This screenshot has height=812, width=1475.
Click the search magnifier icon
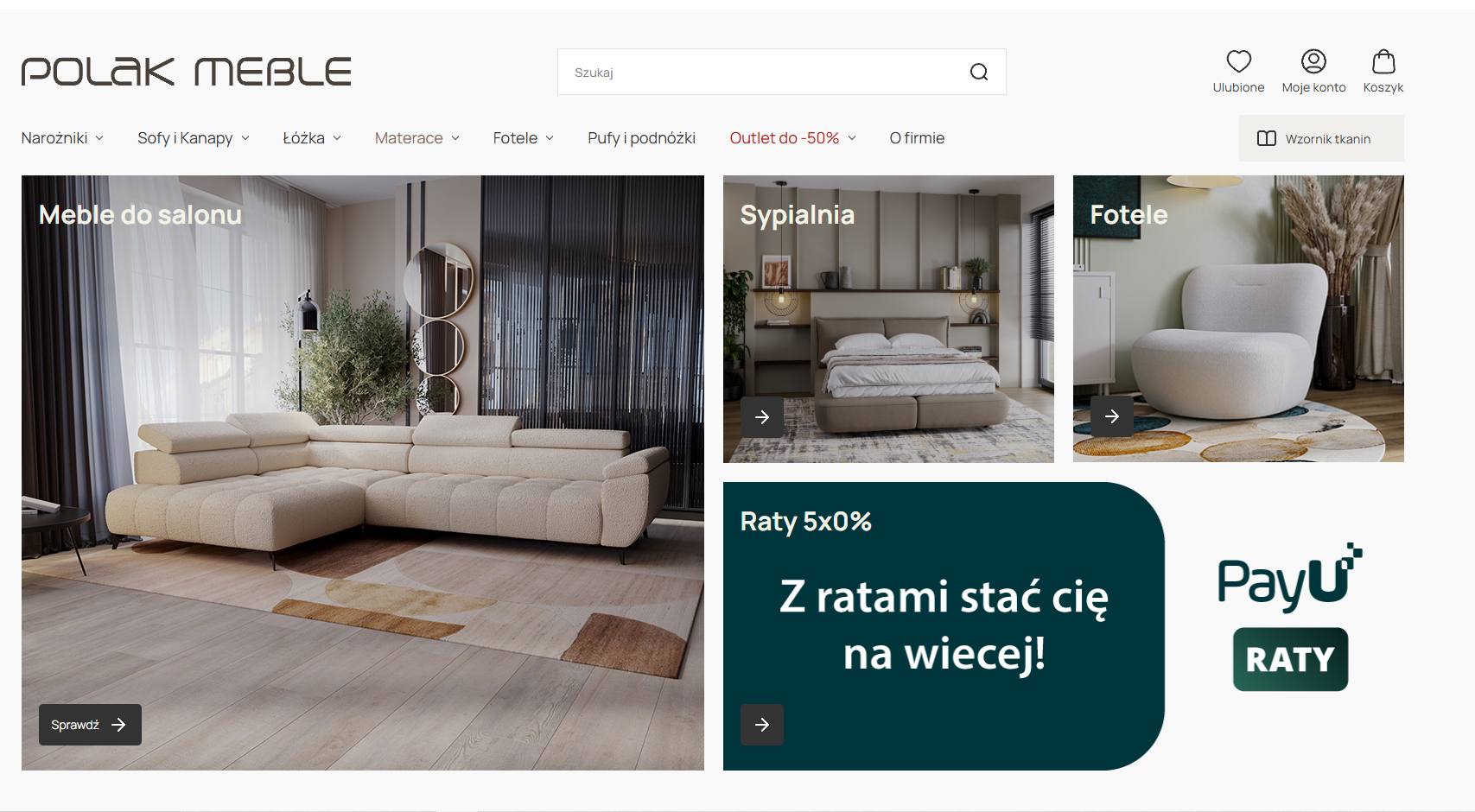click(978, 73)
